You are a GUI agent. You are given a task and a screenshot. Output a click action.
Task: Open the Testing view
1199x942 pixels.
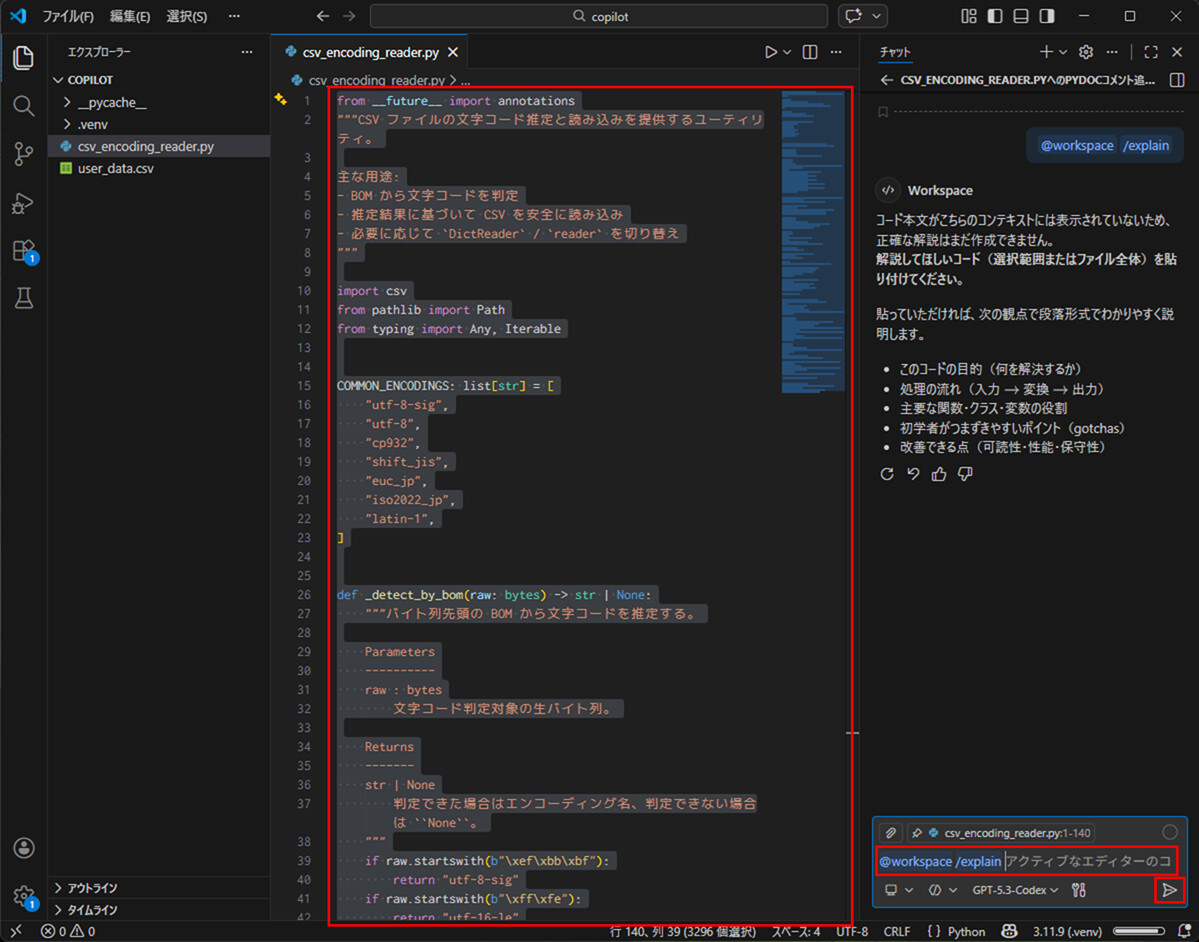click(x=23, y=298)
